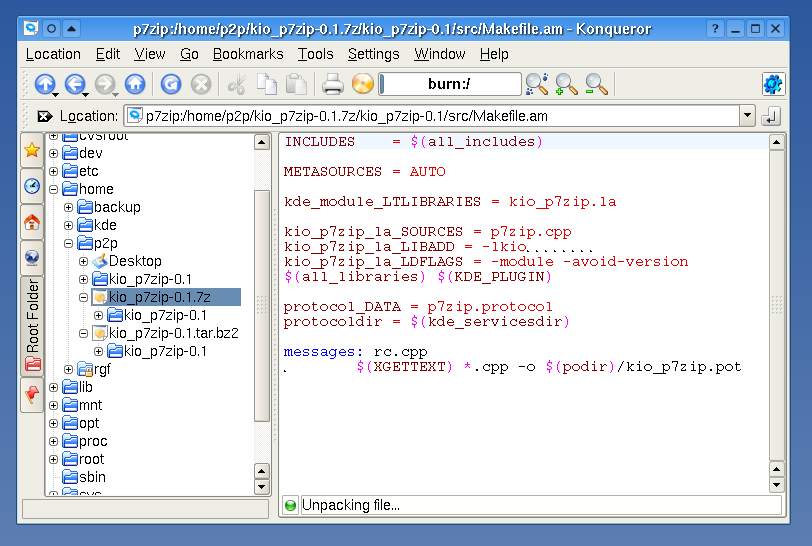Open the Window menu

(440, 54)
